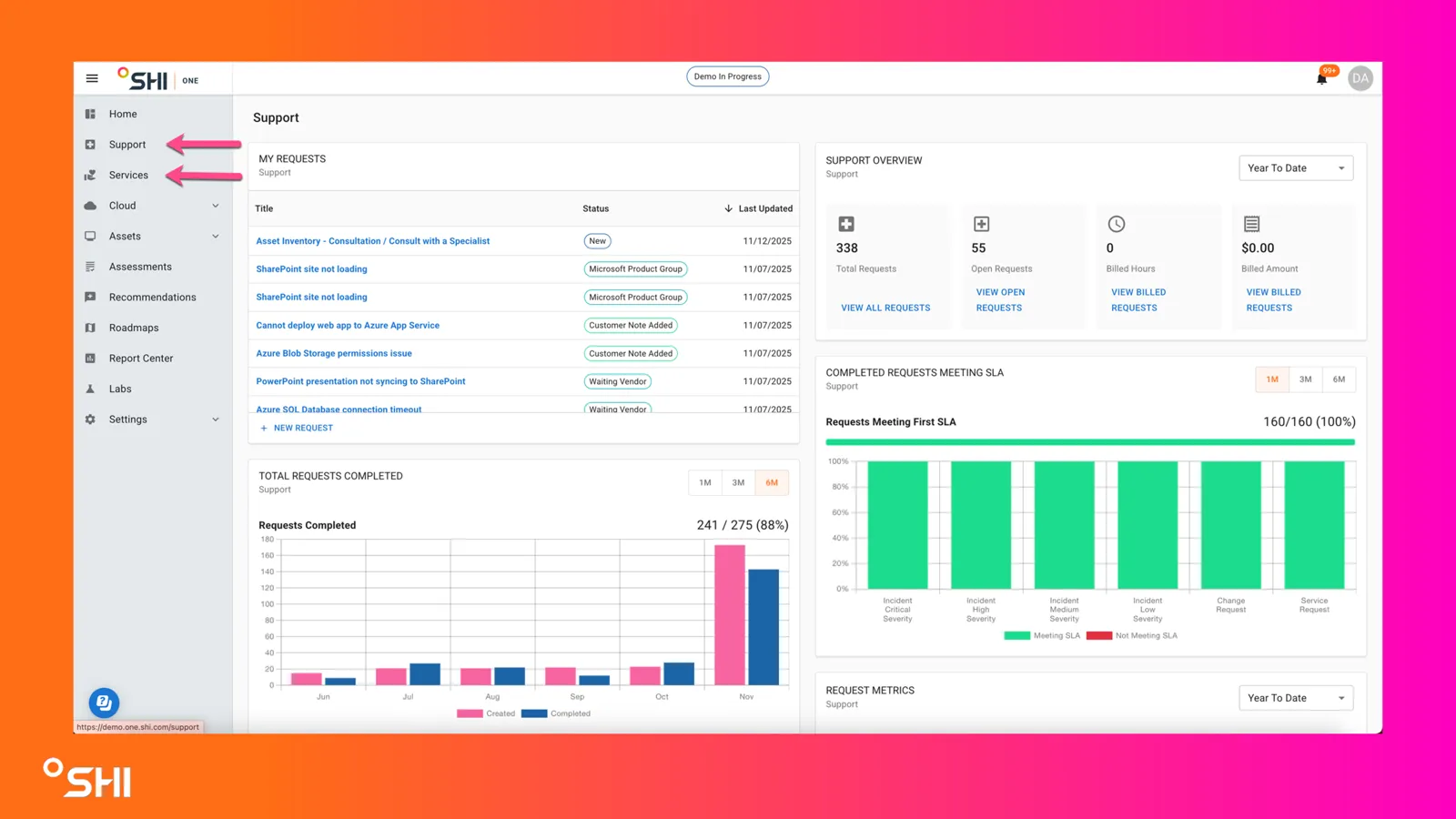The width and height of the screenshot is (1456, 819).
Task: Click the Recommendations sidebar icon
Action: (x=90, y=298)
